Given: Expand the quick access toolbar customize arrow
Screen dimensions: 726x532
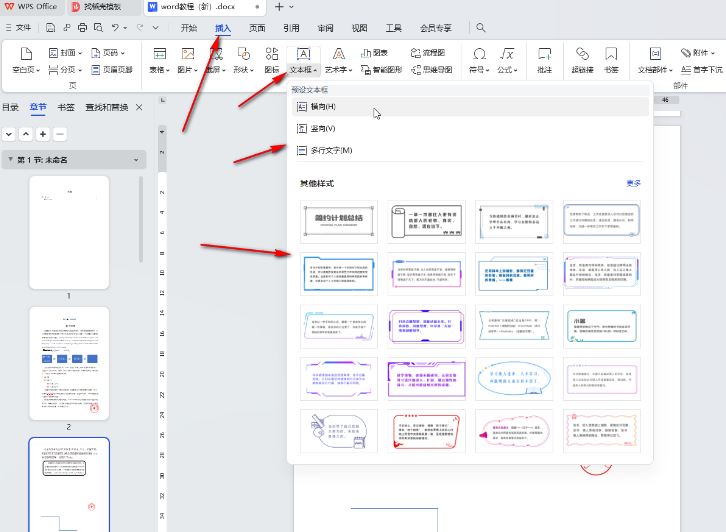Looking at the screenshot, I should click(x=156, y=28).
